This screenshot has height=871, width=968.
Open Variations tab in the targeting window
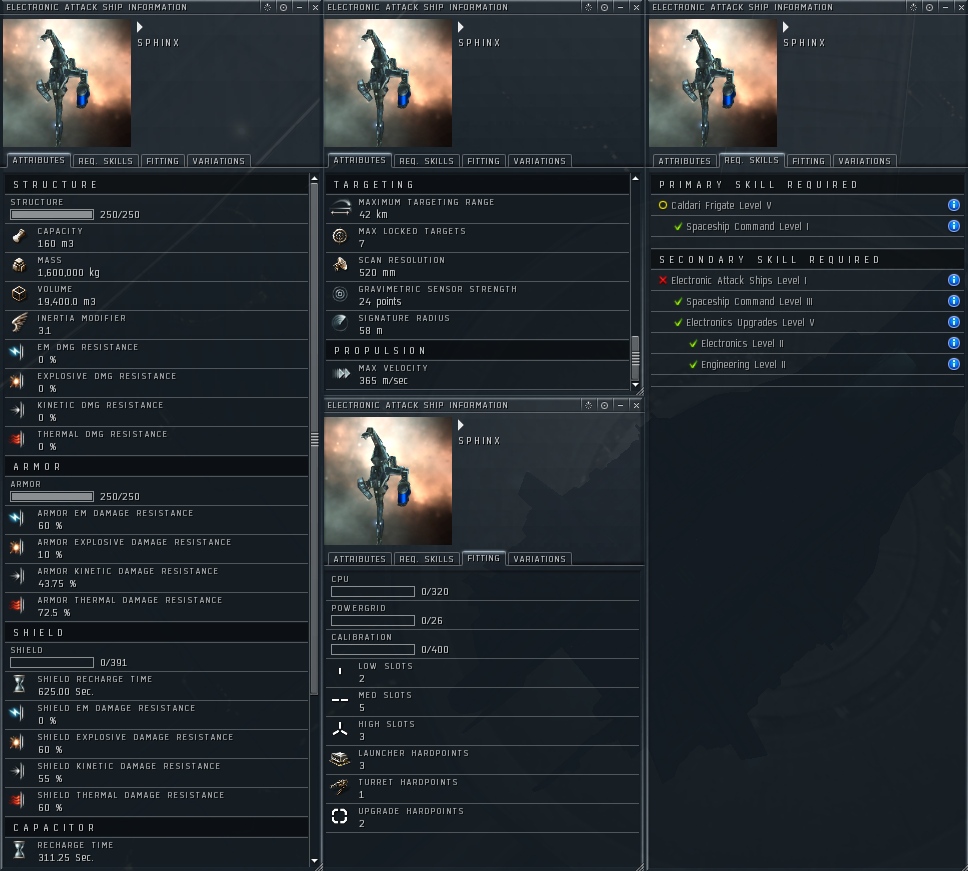point(540,161)
